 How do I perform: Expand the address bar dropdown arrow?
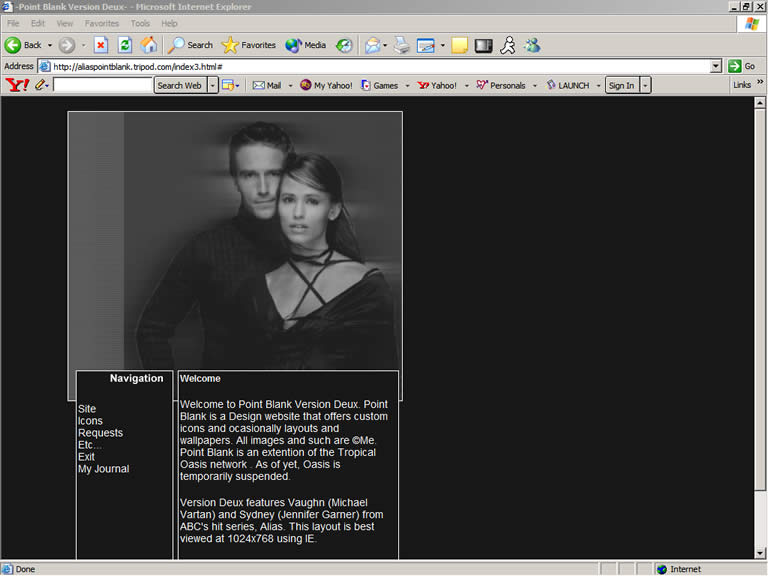[x=716, y=66]
